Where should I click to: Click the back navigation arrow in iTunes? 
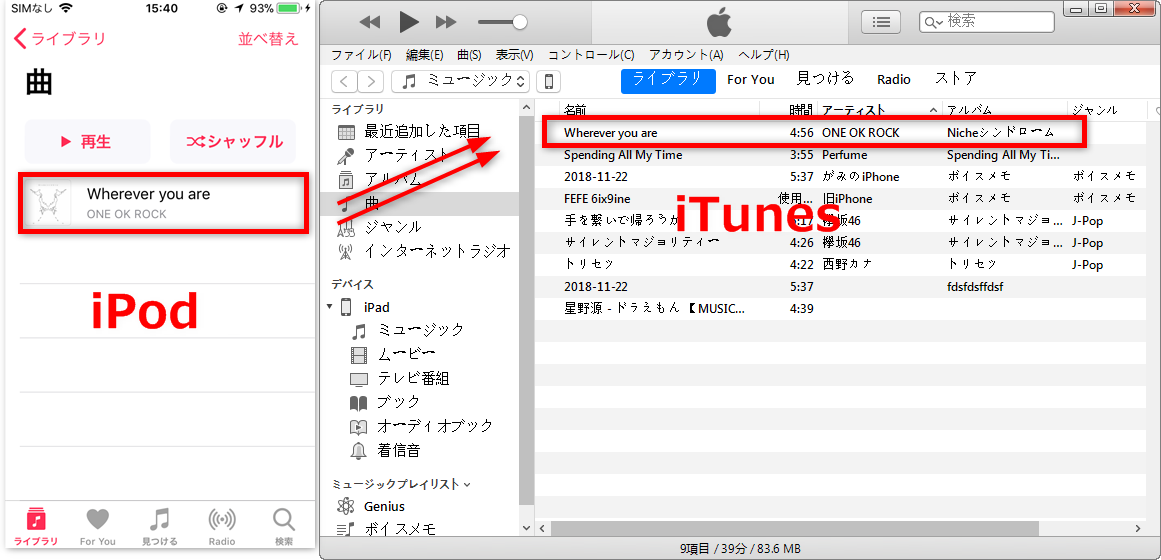344,81
